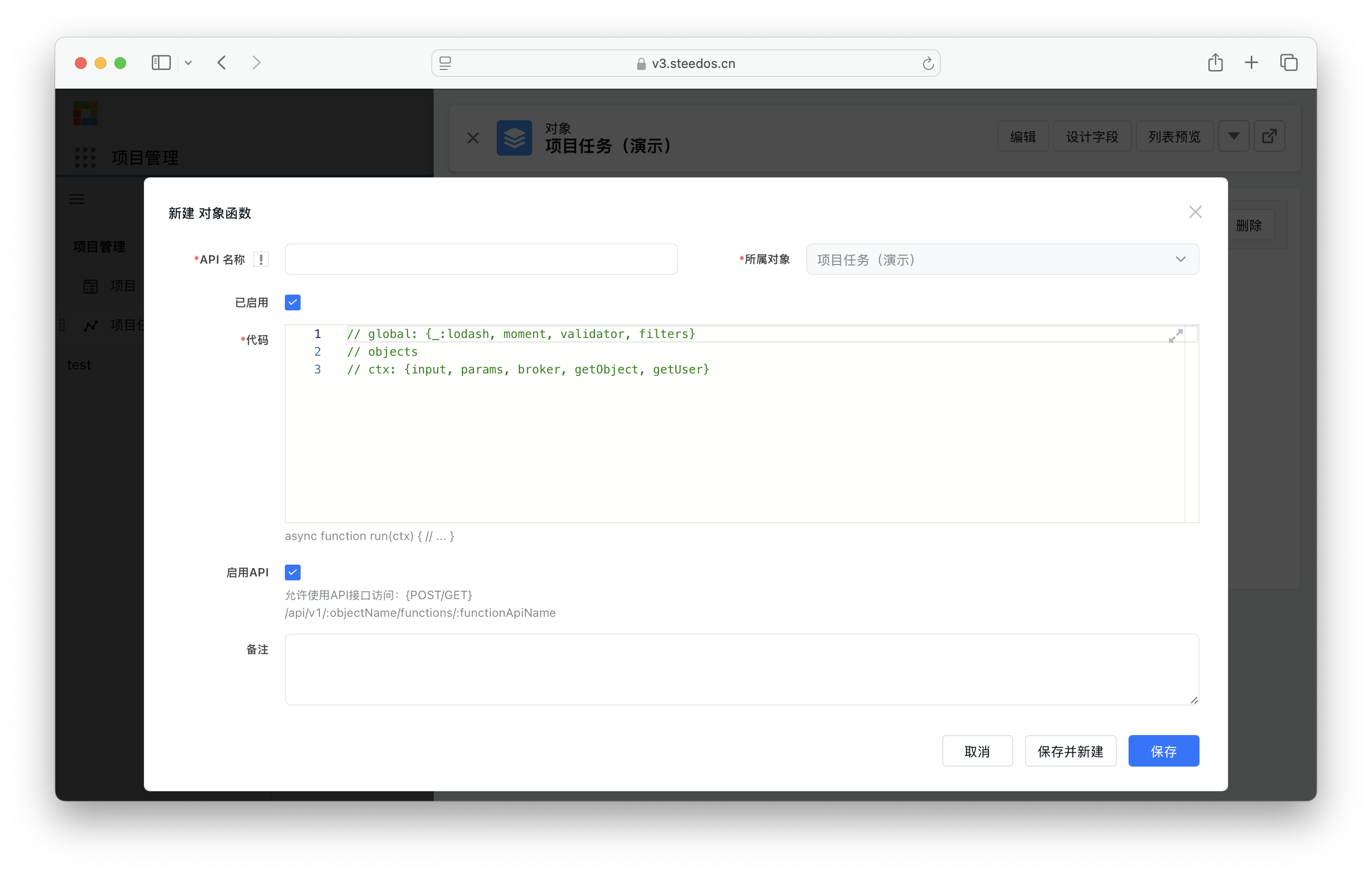Click the API 名称 input field
This screenshot has height=874, width=1372.
click(x=481, y=260)
